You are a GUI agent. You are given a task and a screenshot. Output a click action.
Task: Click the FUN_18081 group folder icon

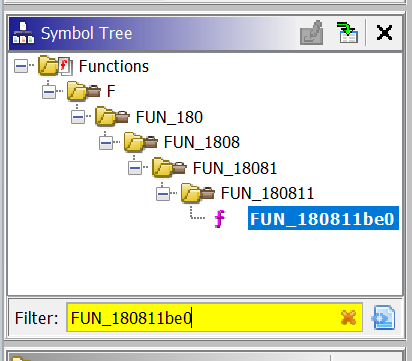[x=169, y=167]
